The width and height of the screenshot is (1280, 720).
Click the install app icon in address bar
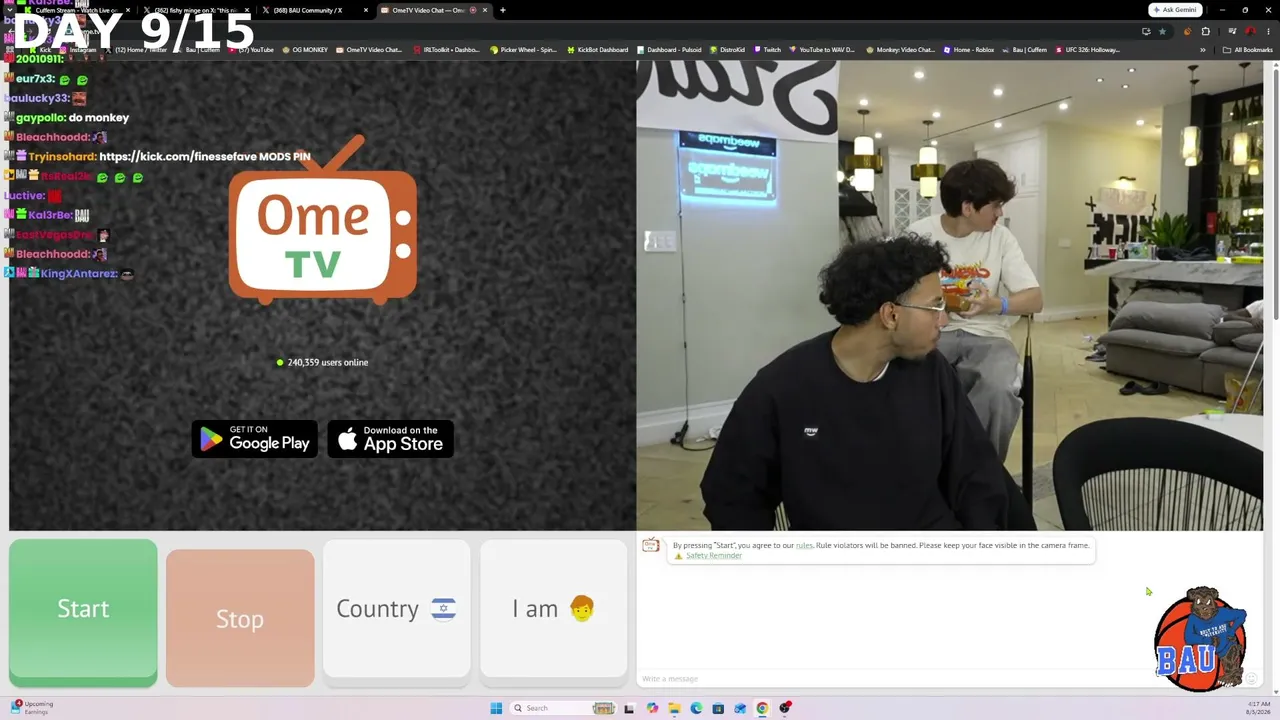[x=1146, y=31]
